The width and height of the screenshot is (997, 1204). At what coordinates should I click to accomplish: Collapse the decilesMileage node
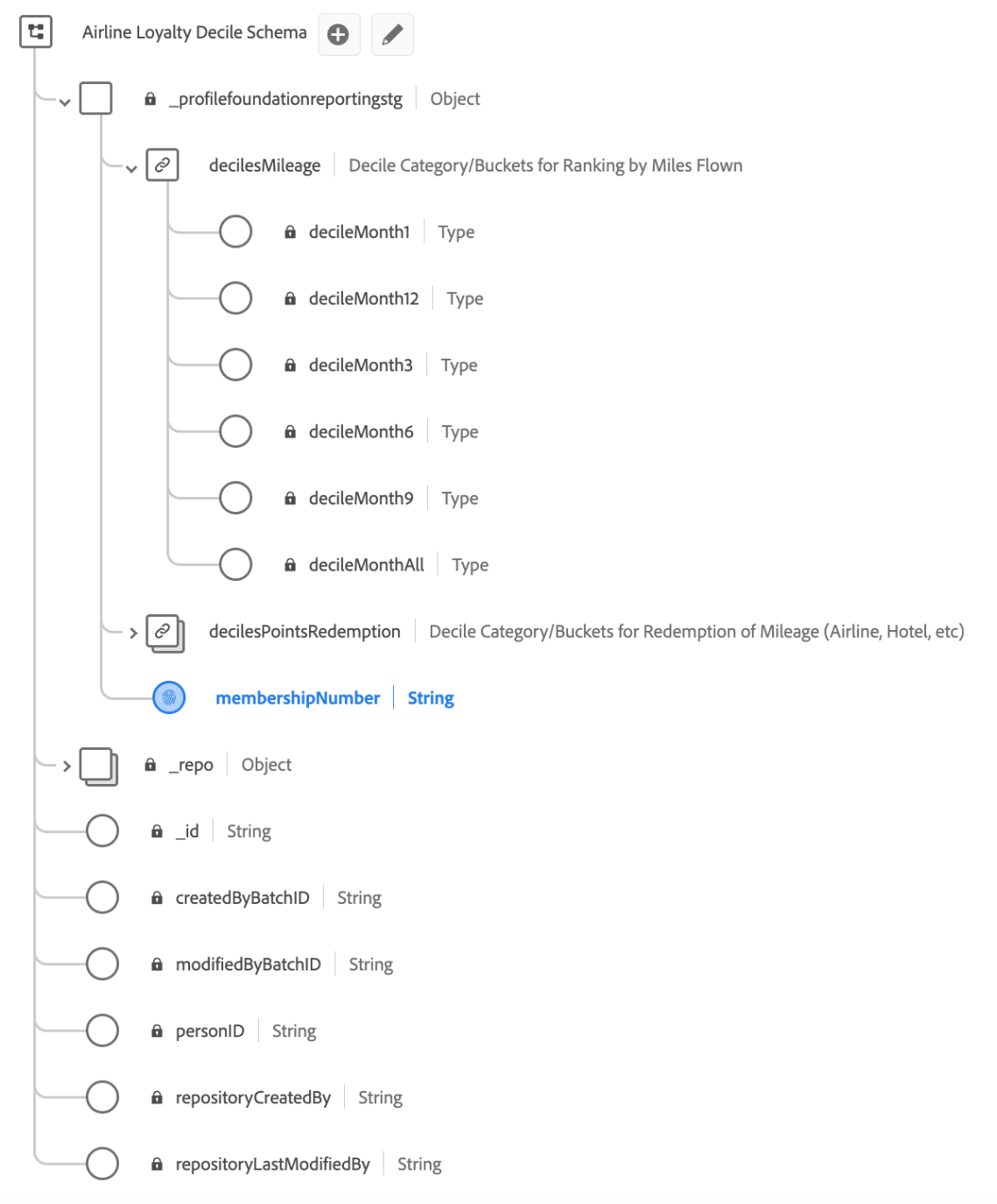click(x=131, y=169)
